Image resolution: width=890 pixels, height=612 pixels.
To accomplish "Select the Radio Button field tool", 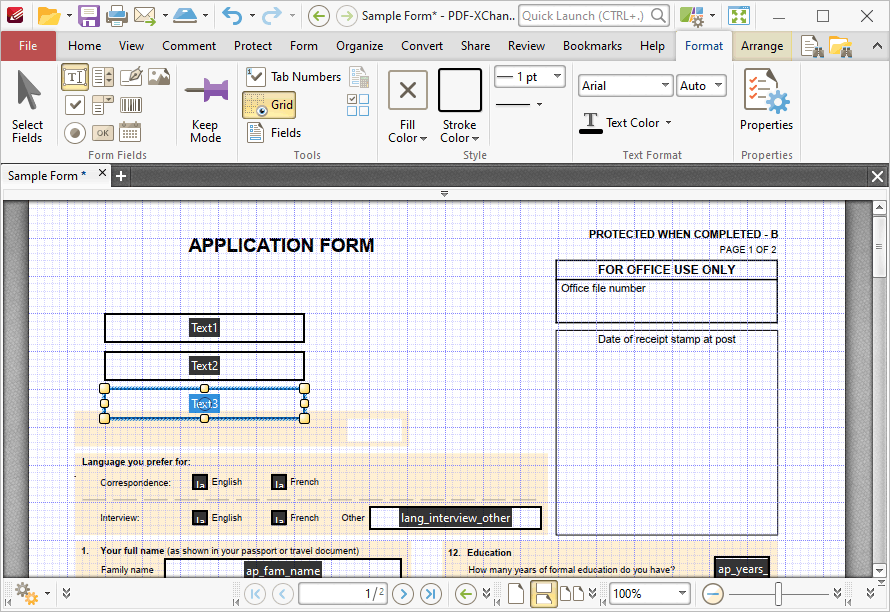I will coord(75,133).
